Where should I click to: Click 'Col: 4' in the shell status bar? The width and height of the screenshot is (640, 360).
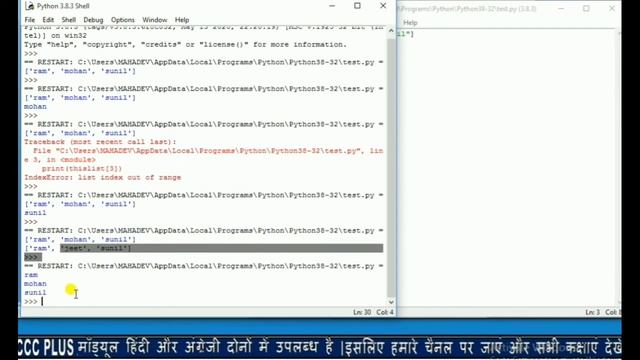click(x=385, y=312)
